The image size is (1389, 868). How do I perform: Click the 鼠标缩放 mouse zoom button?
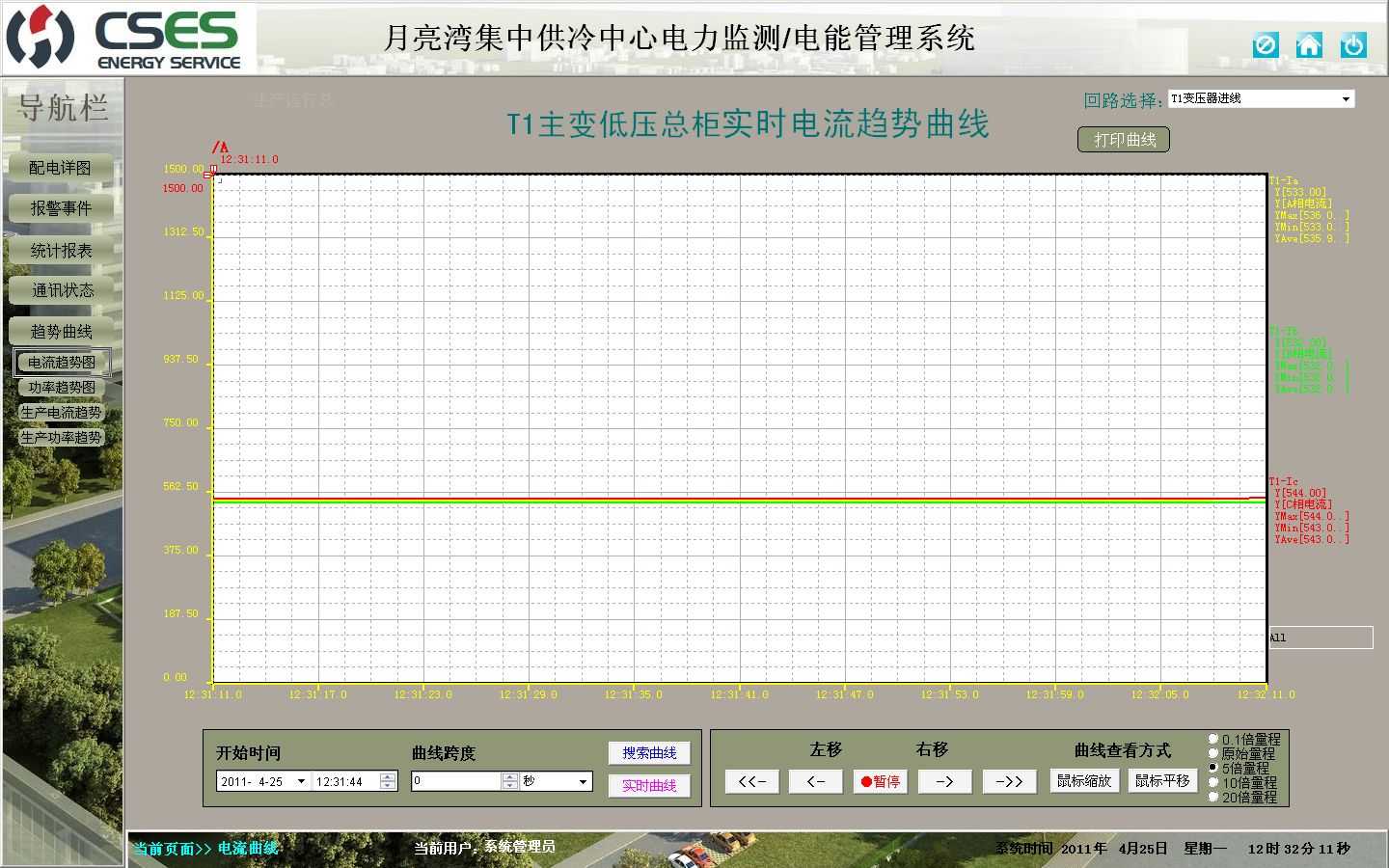pos(1084,781)
